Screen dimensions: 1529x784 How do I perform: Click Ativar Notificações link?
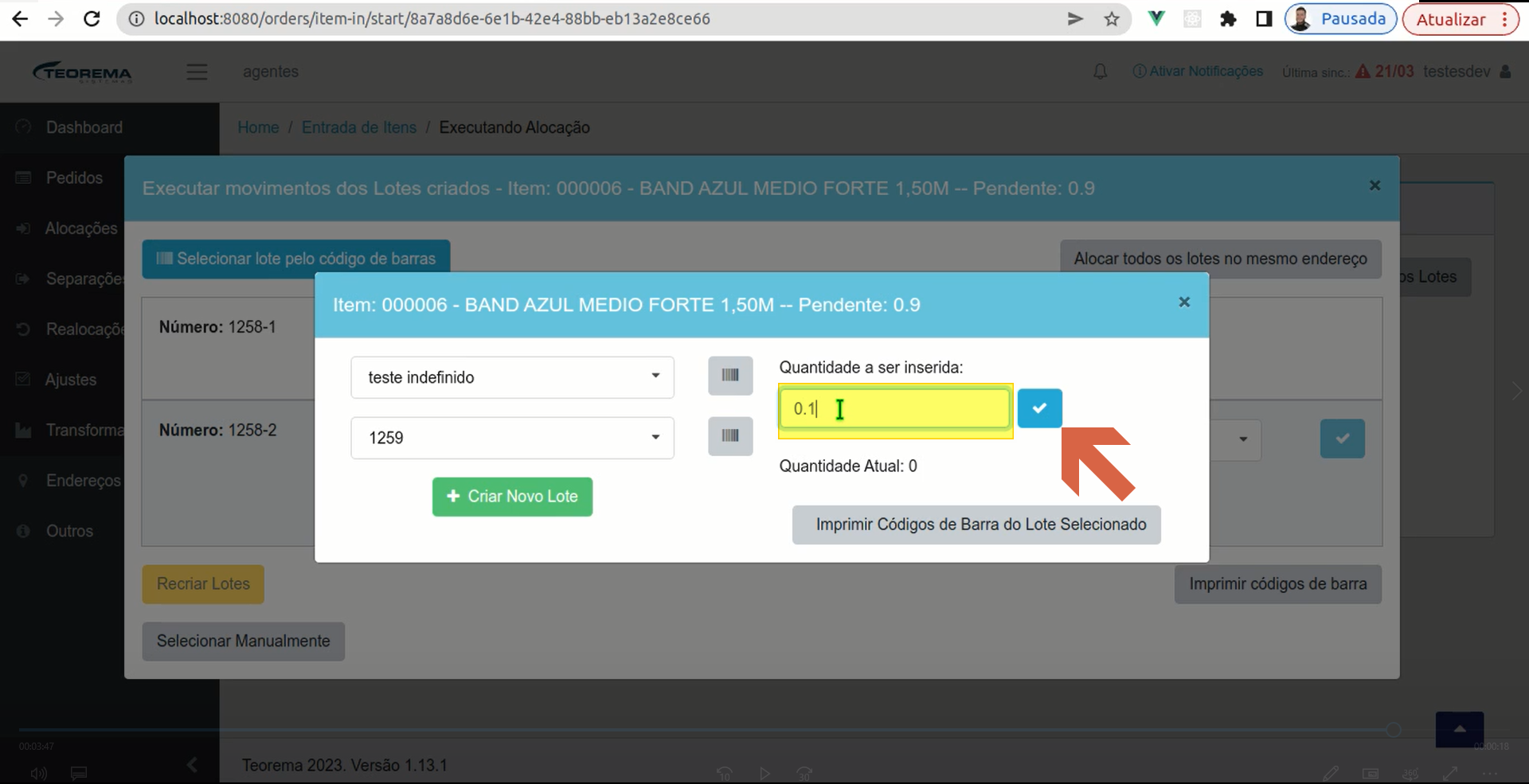[1198, 72]
